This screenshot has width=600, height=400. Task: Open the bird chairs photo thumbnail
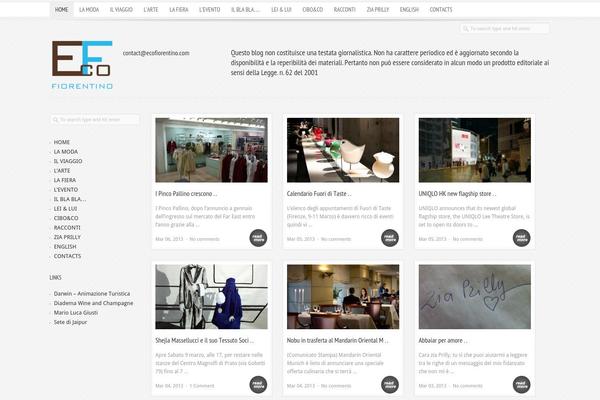[343, 150]
